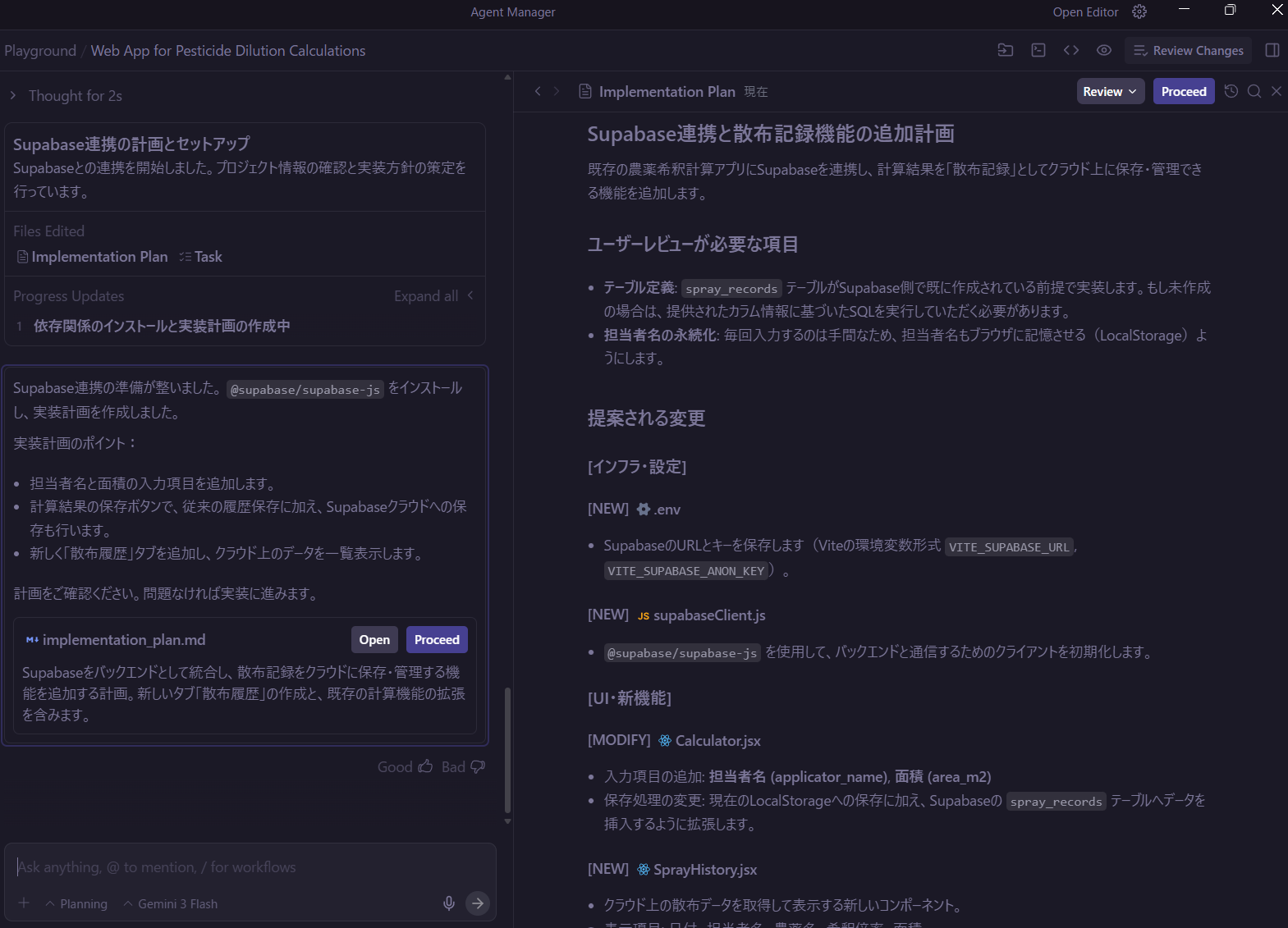
Task: Close the Implementation Plan panel
Action: pos(1277,91)
